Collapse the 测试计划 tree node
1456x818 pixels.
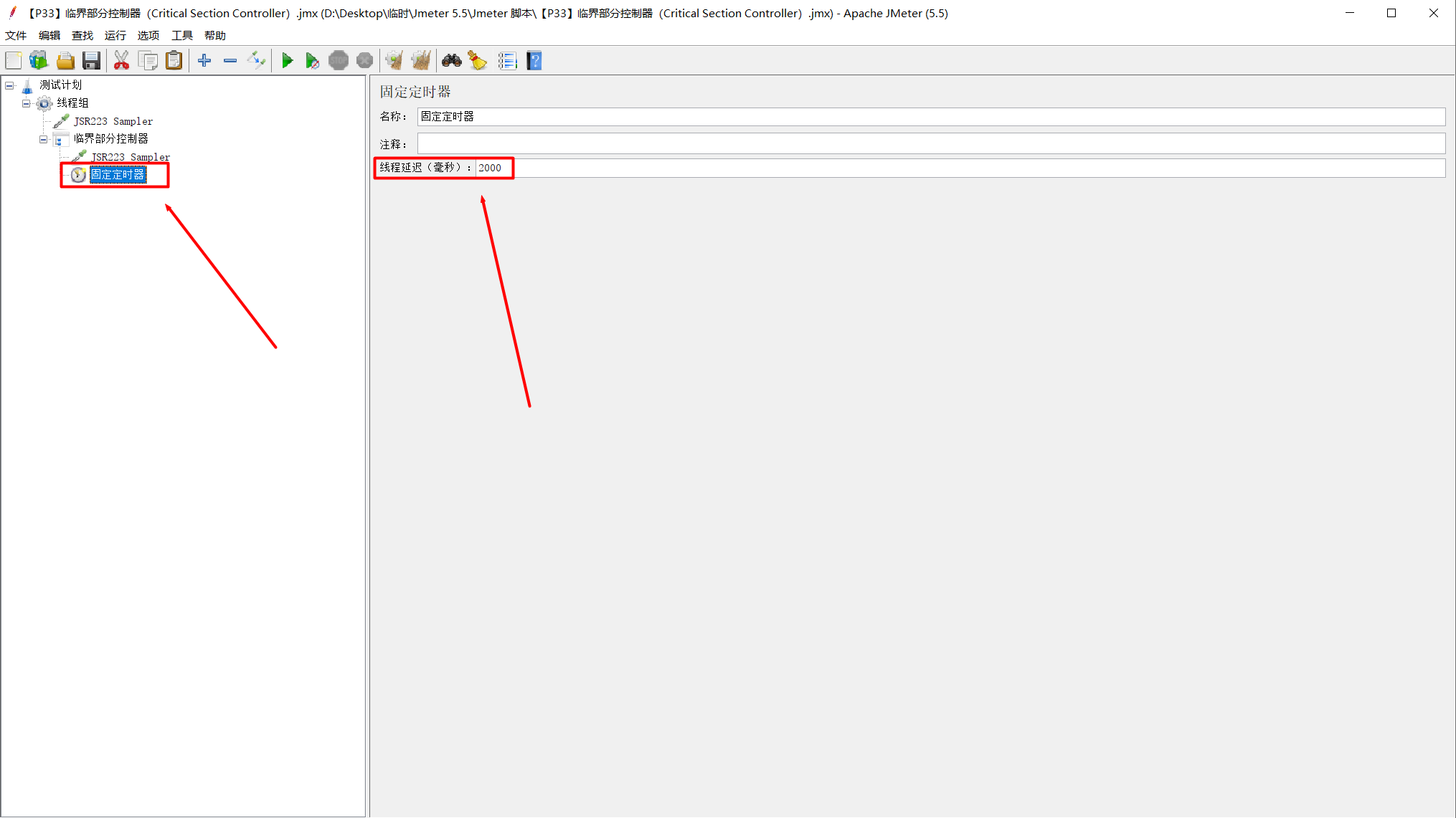[x=9, y=85]
